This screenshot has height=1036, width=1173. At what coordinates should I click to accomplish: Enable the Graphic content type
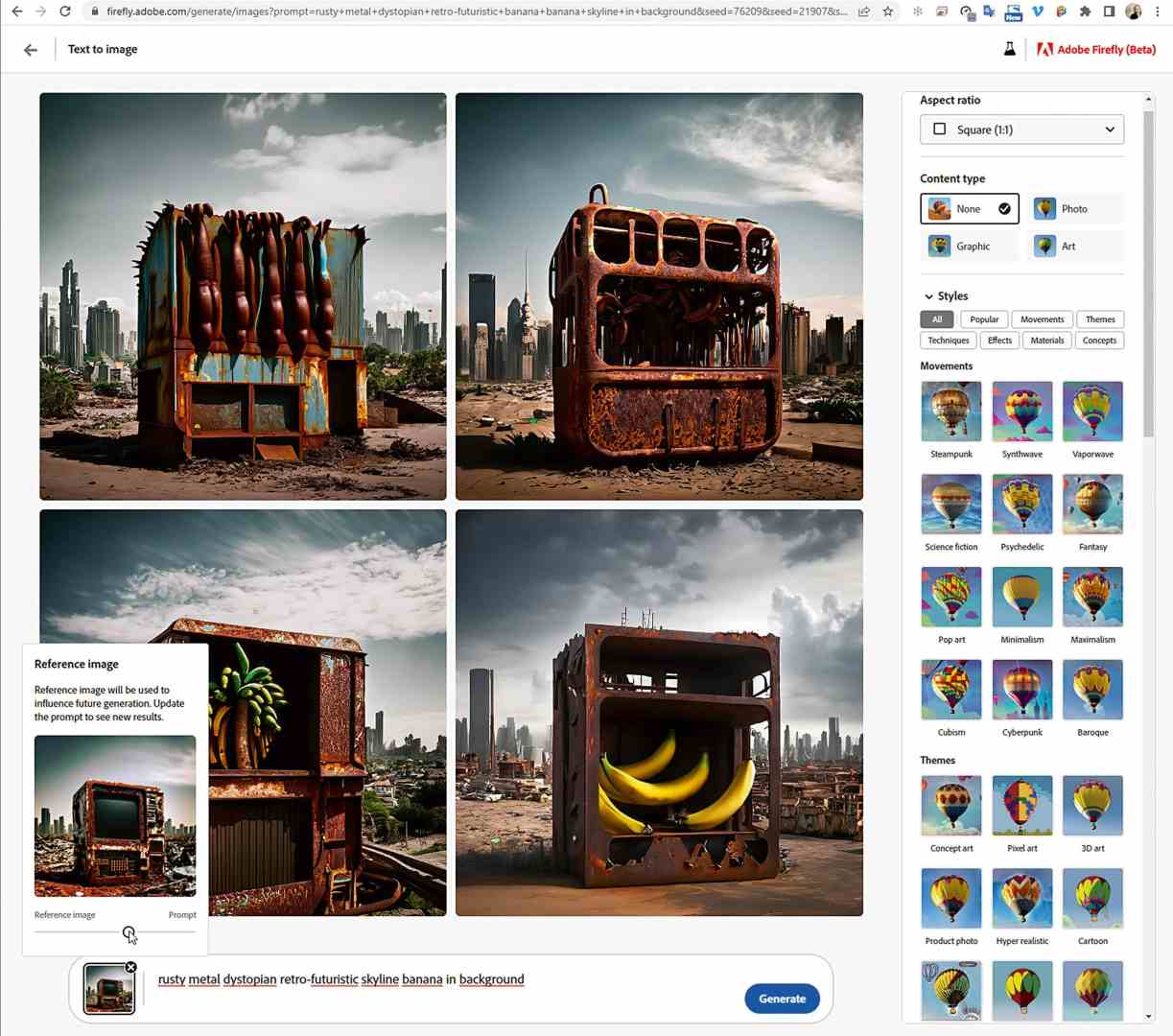coord(969,246)
